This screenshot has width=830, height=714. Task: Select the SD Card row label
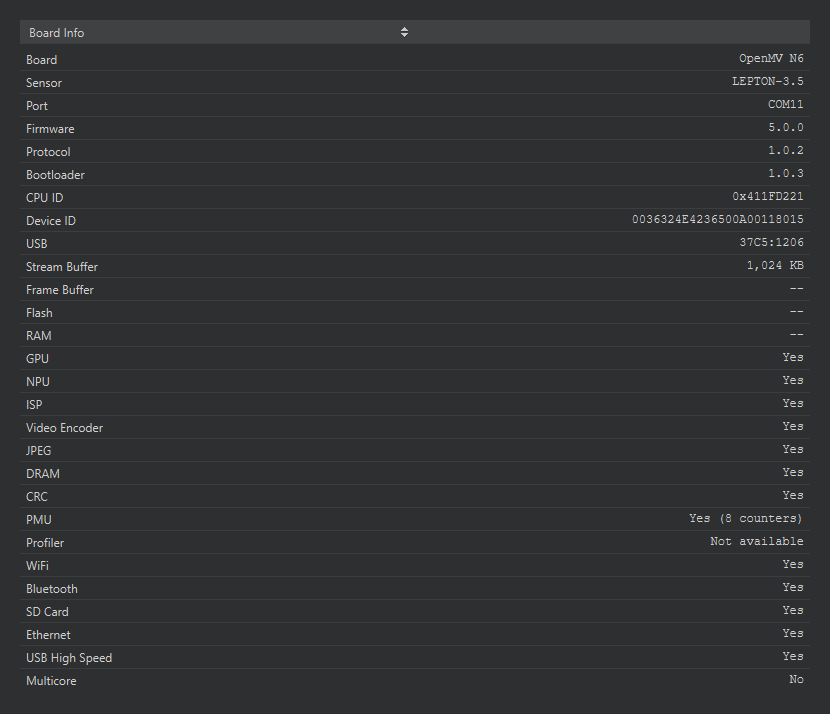[47, 612]
